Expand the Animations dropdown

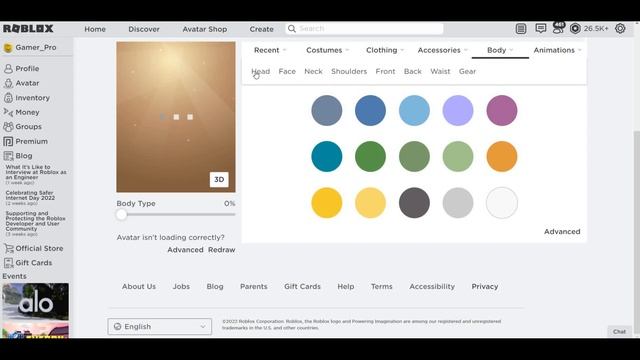tap(558, 50)
